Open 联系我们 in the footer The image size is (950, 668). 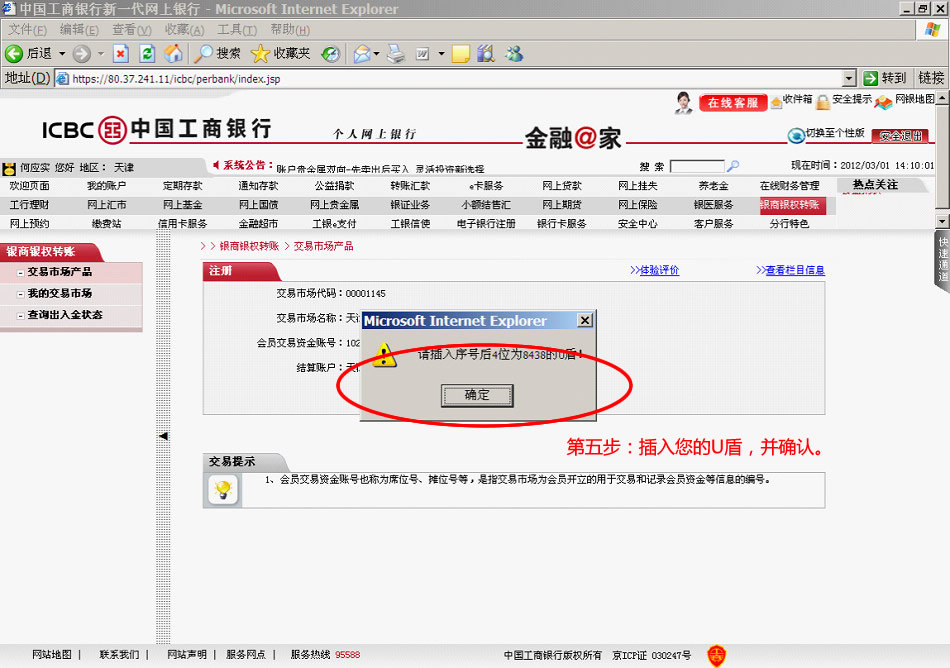click(x=119, y=655)
